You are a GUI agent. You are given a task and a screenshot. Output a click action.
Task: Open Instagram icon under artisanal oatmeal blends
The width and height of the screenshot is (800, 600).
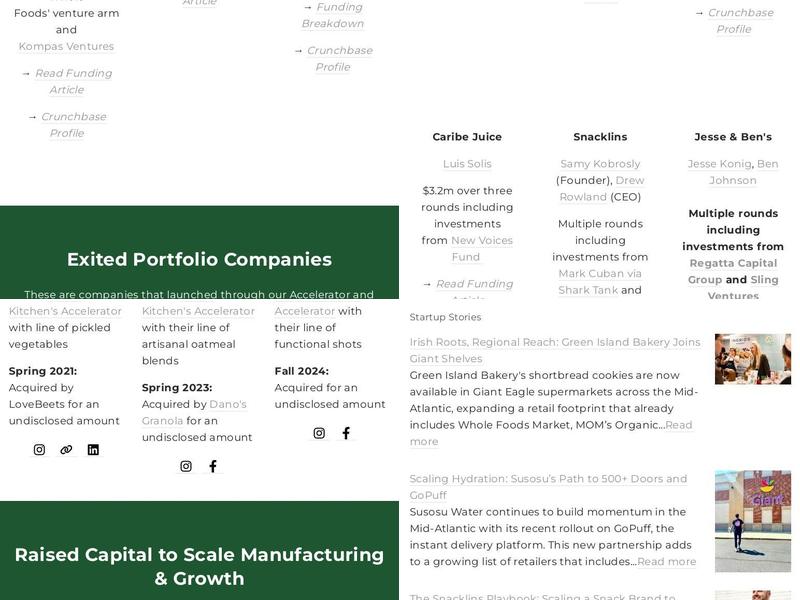pos(186,466)
